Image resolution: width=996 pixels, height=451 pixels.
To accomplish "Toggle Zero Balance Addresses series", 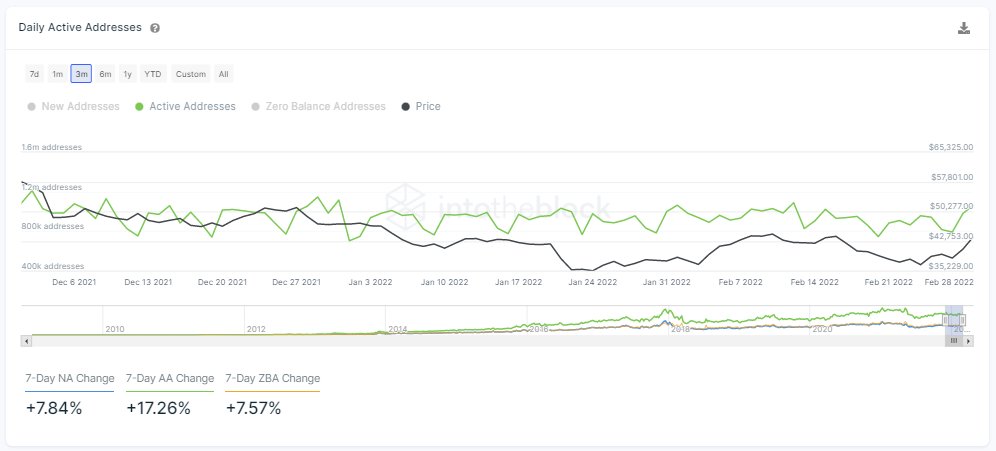I will (x=318, y=107).
